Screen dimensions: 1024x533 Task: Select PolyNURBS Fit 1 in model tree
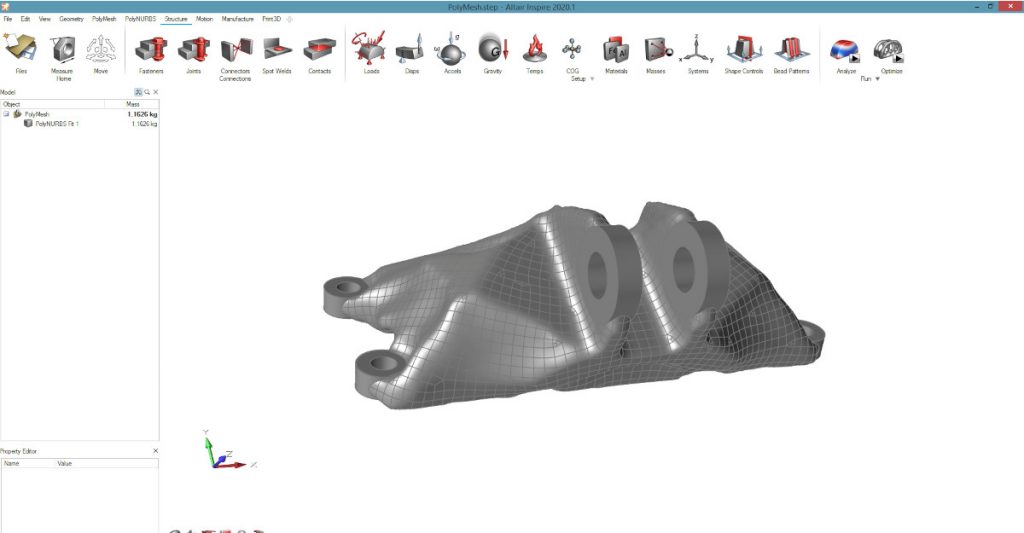56,124
